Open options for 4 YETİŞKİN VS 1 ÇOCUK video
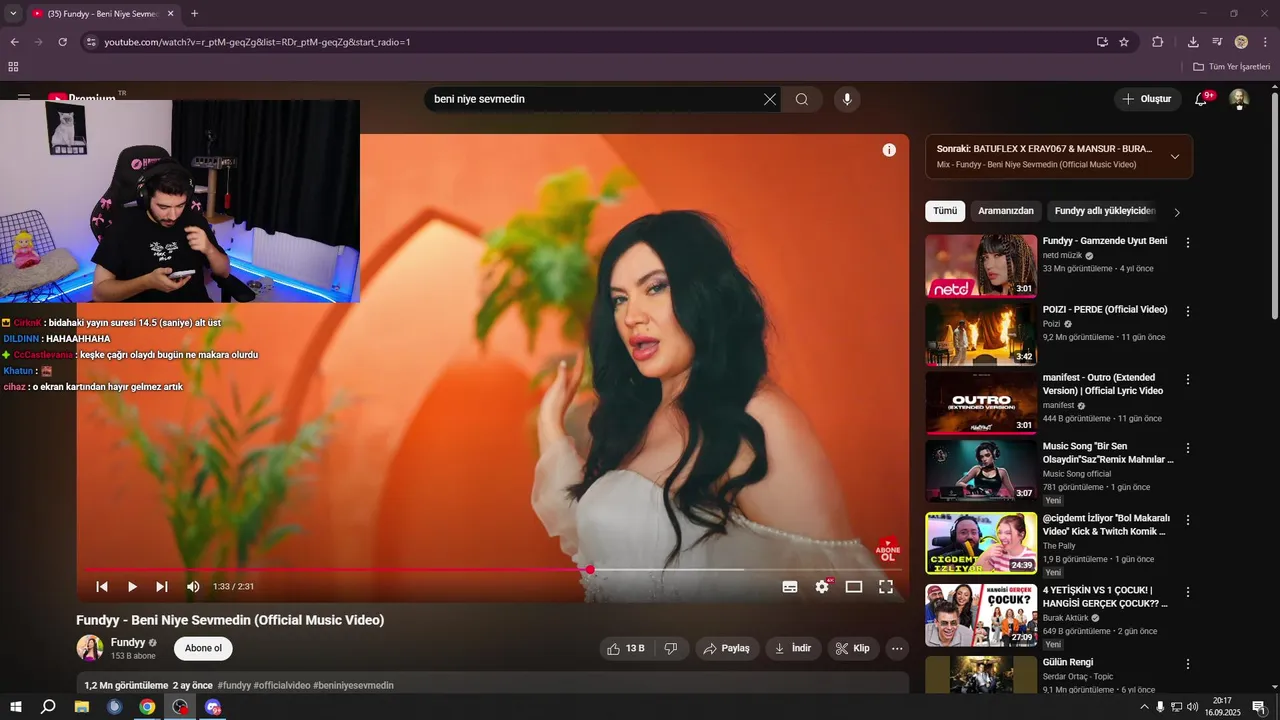The image size is (1280, 720). click(x=1188, y=593)
